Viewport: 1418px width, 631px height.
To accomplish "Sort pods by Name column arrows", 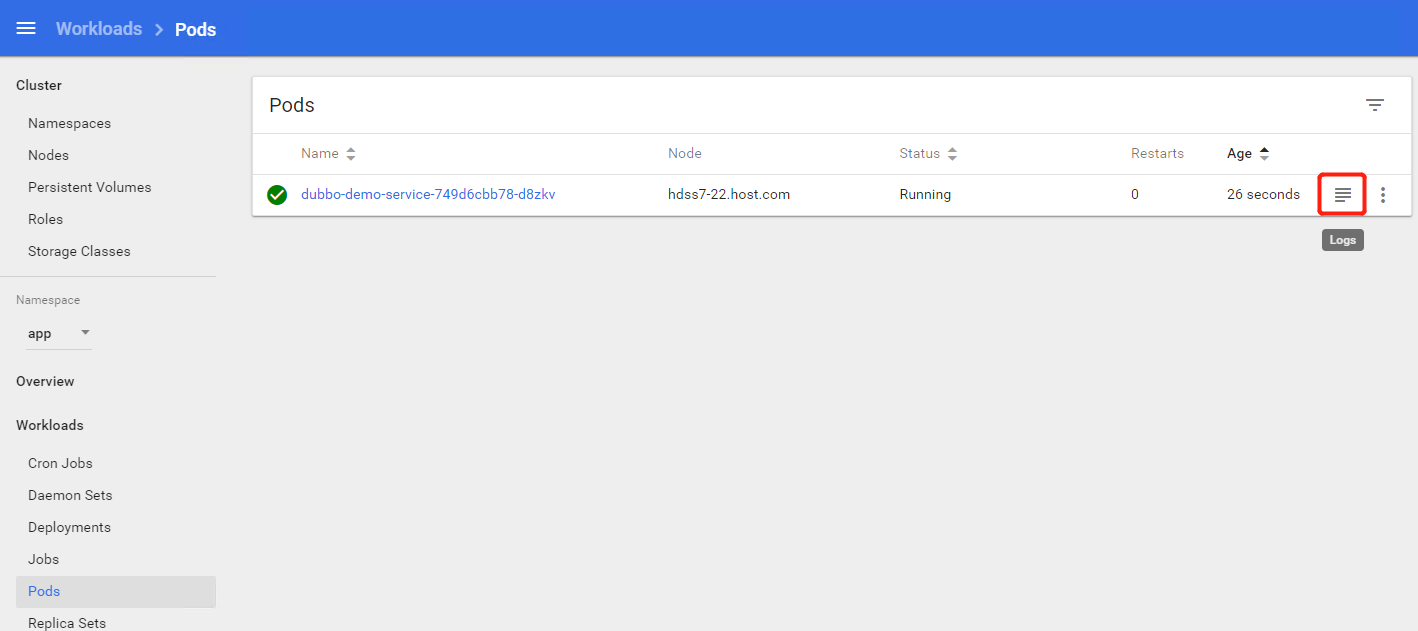I will pos(350,154).
